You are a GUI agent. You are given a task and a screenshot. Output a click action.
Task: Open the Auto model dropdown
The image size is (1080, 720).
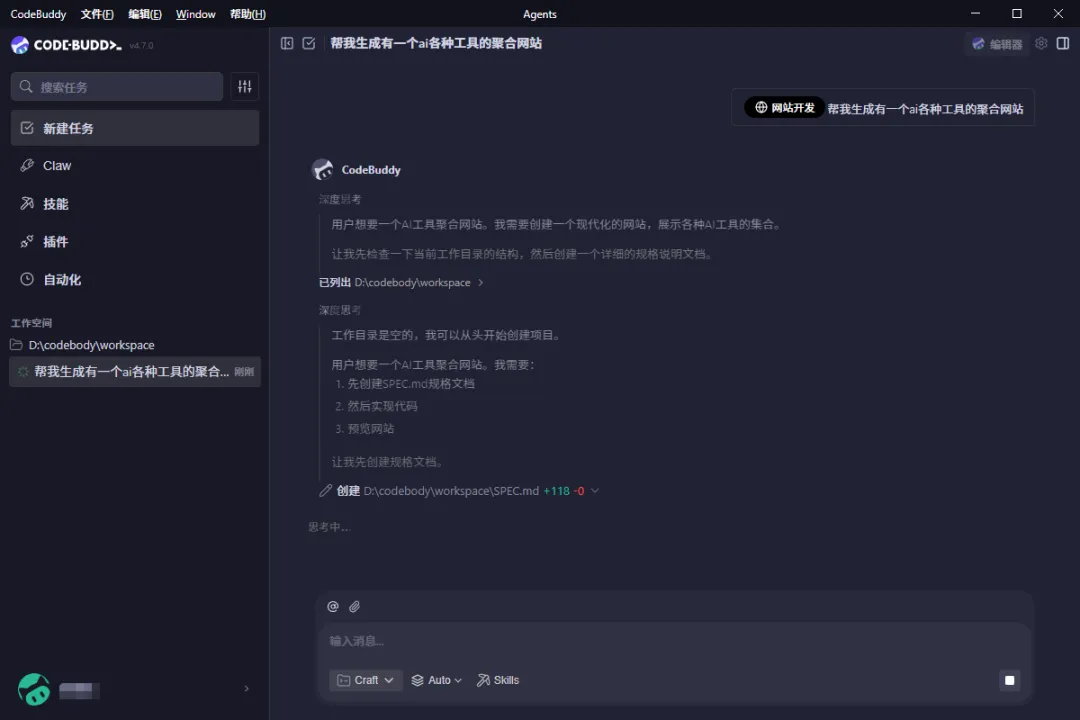[x=437, y=680]
